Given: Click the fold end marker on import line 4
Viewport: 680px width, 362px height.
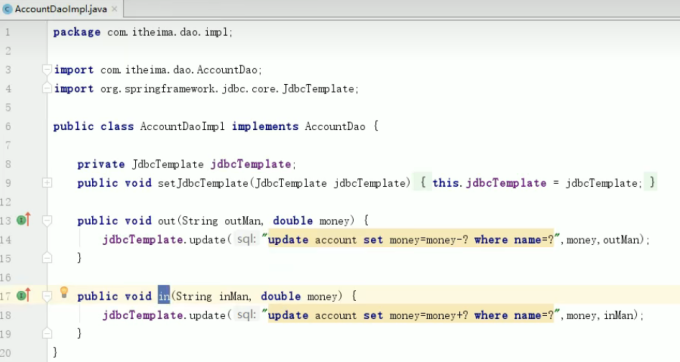Looking at the screenshot, I should pyautogui.click(x=47, y=88).
